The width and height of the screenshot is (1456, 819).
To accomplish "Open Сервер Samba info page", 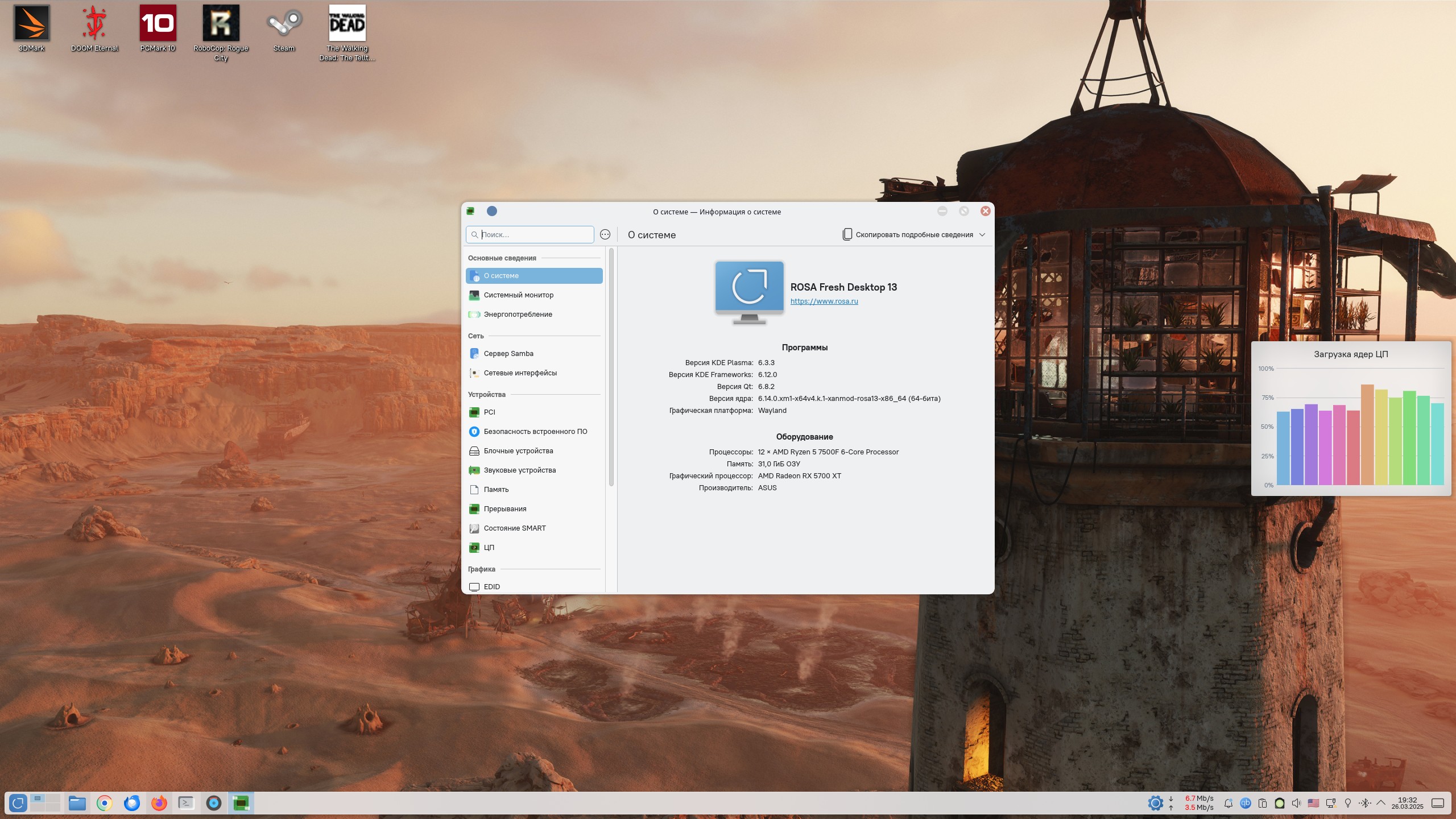I will coord(508,354).
